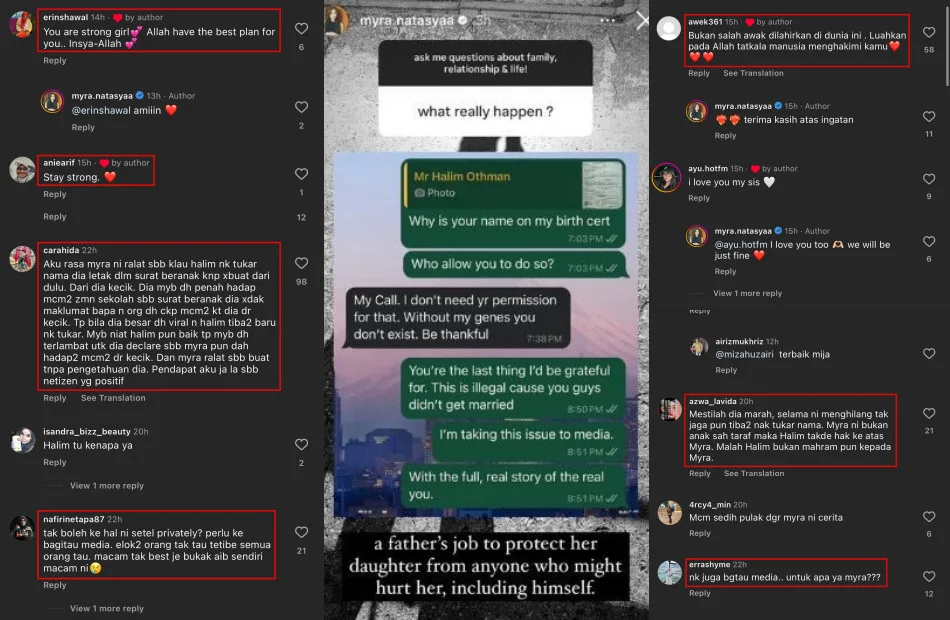Toggle like on 4rcy4_min's comment
The image size is (950, 620).
coord(929,517)
